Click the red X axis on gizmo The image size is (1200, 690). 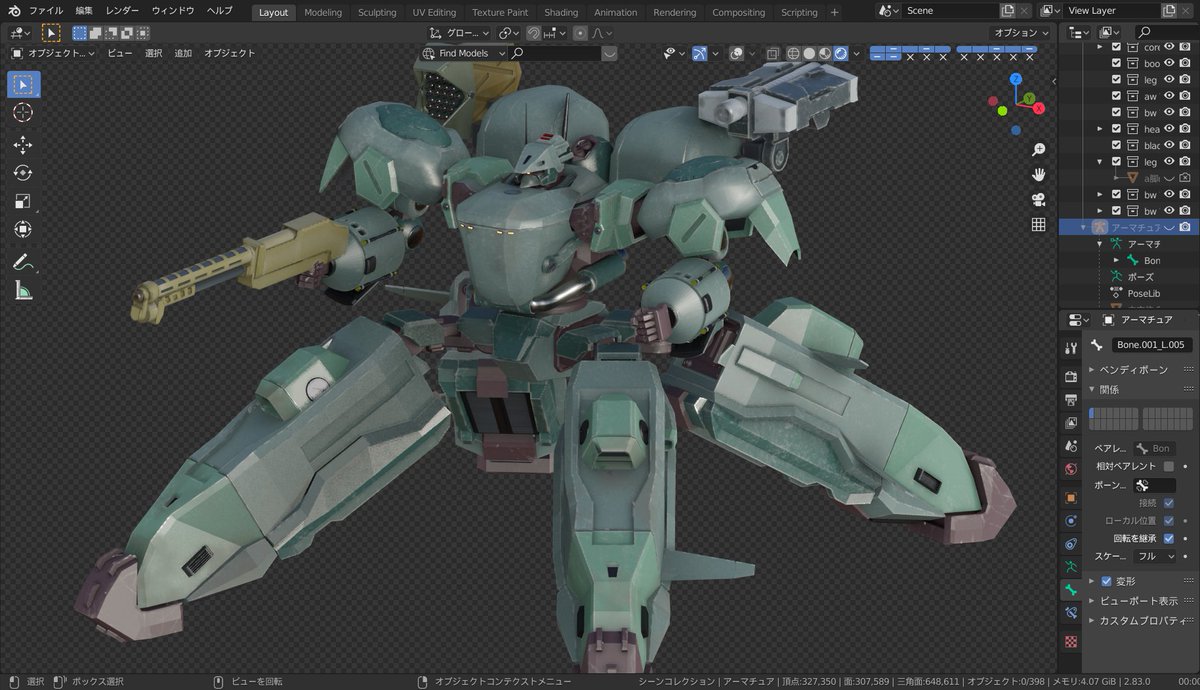click(1039, 108)
